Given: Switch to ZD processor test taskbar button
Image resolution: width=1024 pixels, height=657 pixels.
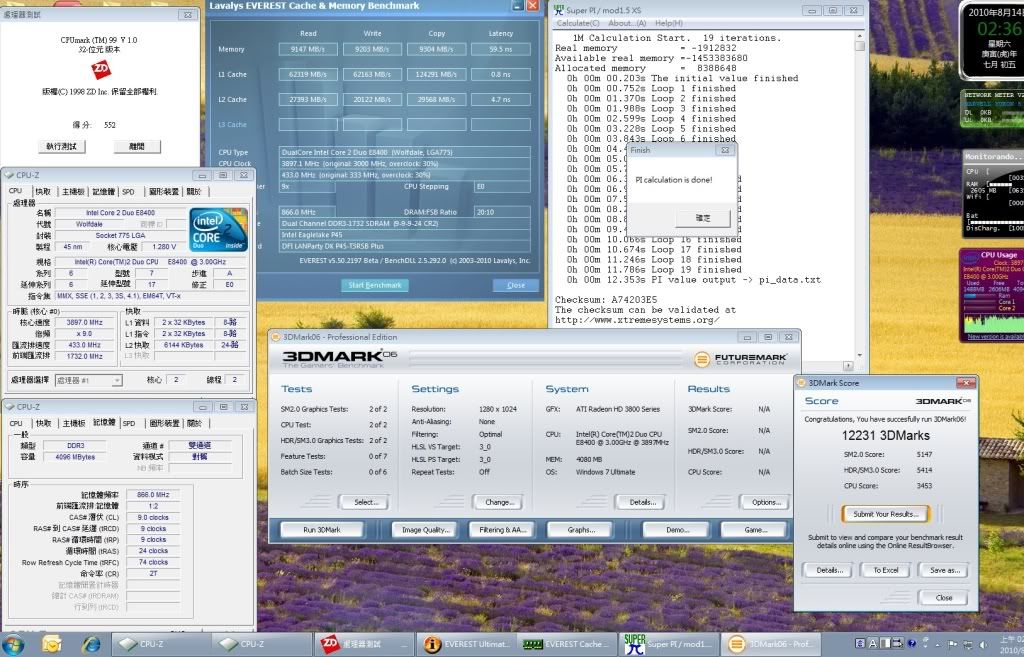Looking at the screenshot, I should coord(364,644).
